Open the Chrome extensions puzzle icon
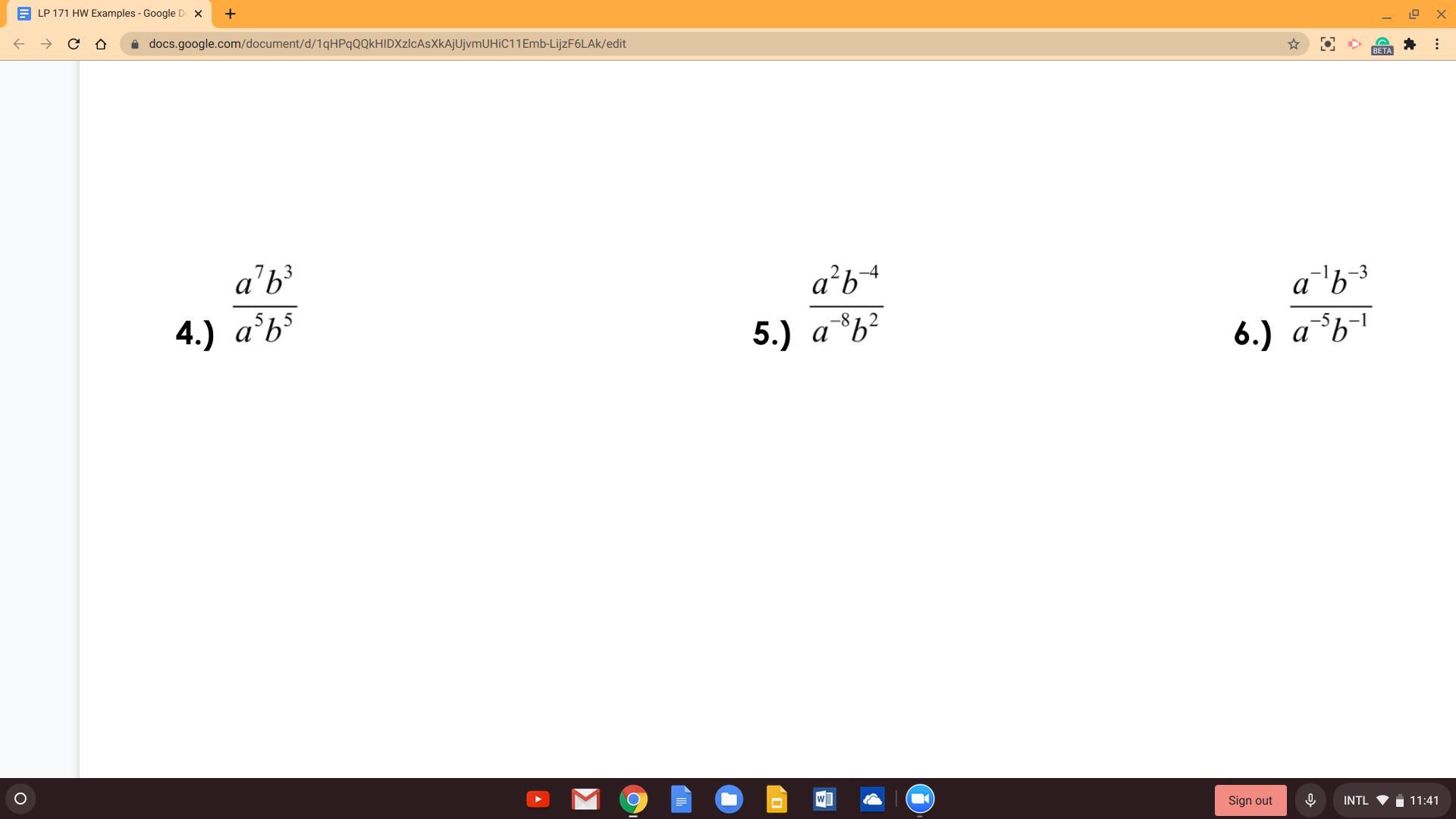This screenshot has height=819, width=1456. [1410, 44]
